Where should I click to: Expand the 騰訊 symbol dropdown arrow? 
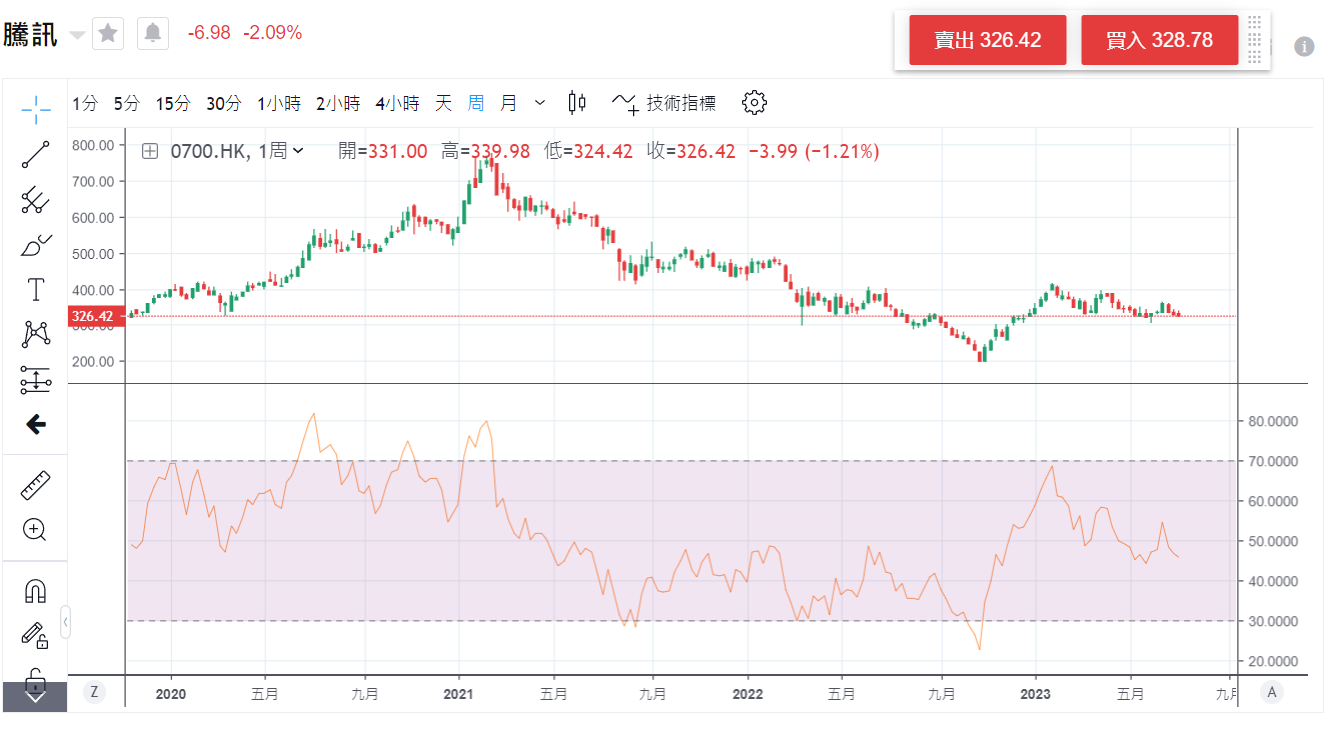pyautogui.click(x=77, y=35)
